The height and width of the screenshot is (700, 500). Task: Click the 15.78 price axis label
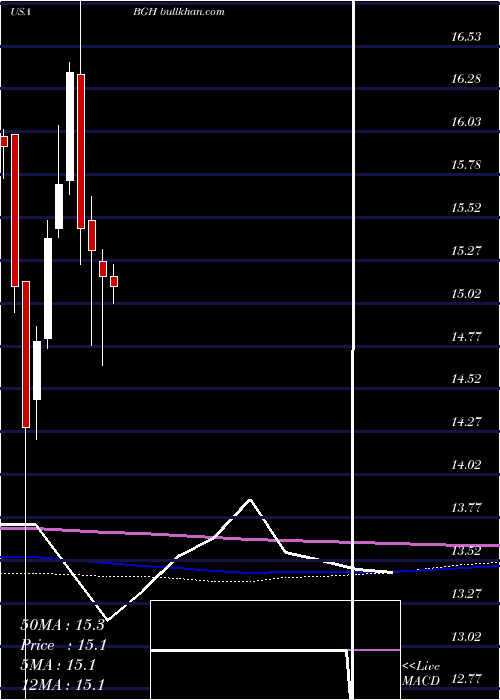pos(466,165)
